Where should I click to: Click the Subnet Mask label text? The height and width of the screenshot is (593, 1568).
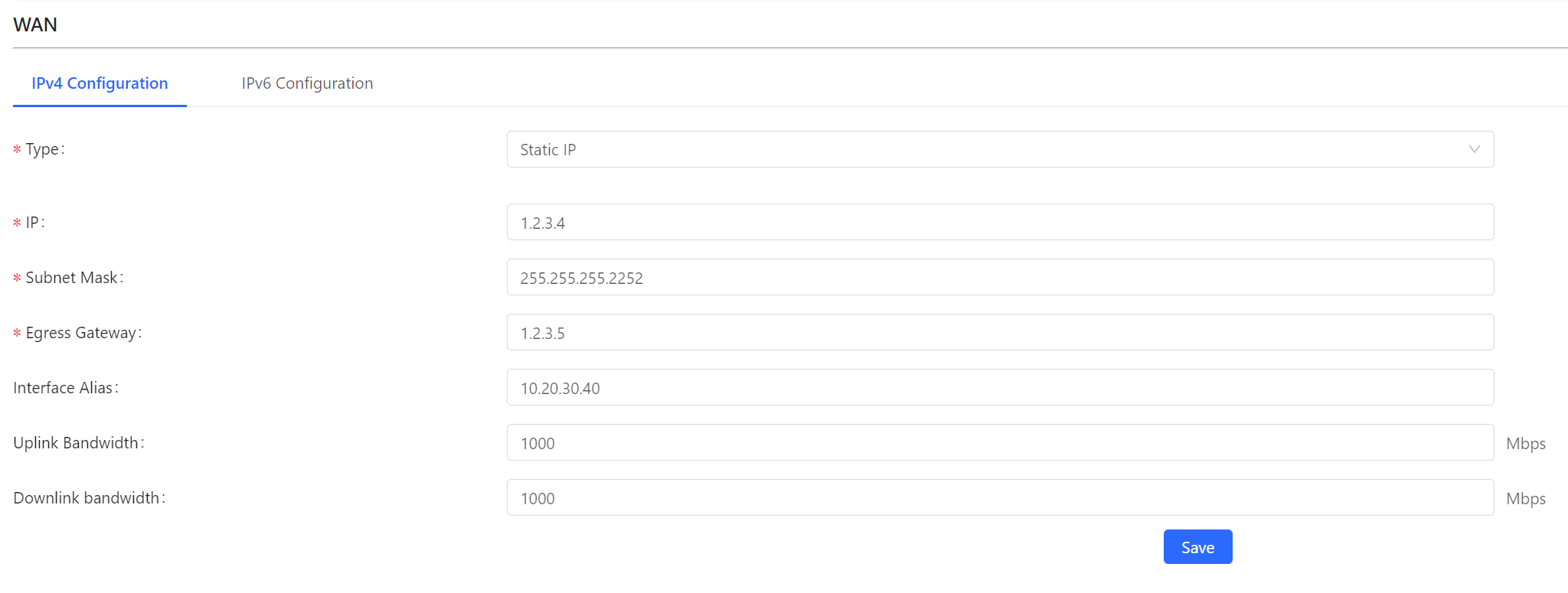pos(72,278)
